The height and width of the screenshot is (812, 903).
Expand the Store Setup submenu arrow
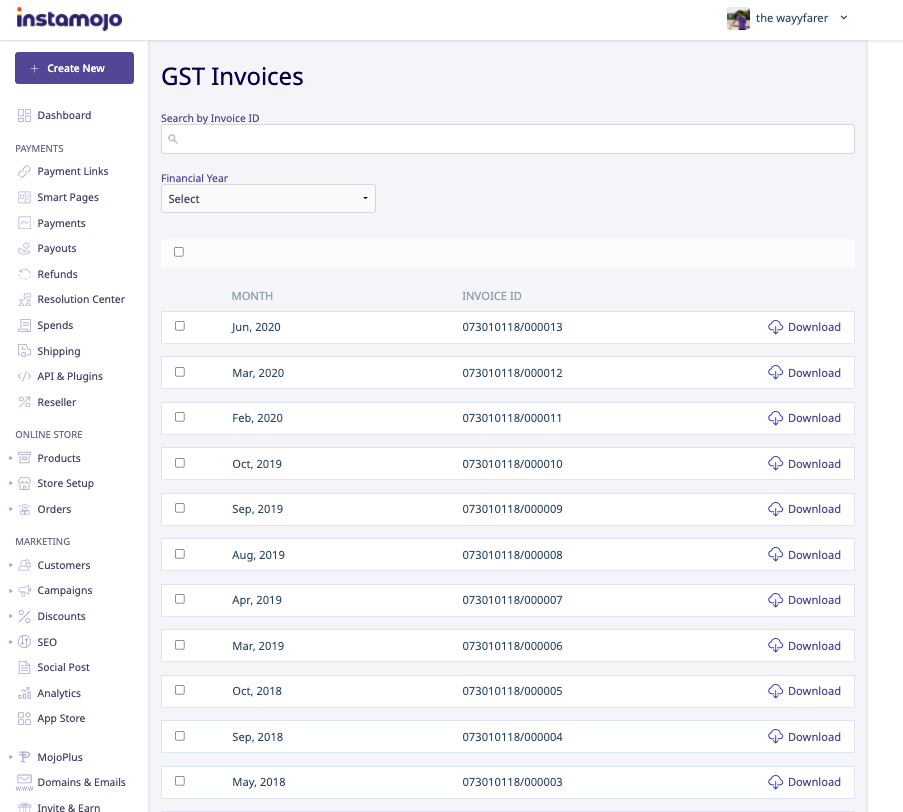coord(10,483)
